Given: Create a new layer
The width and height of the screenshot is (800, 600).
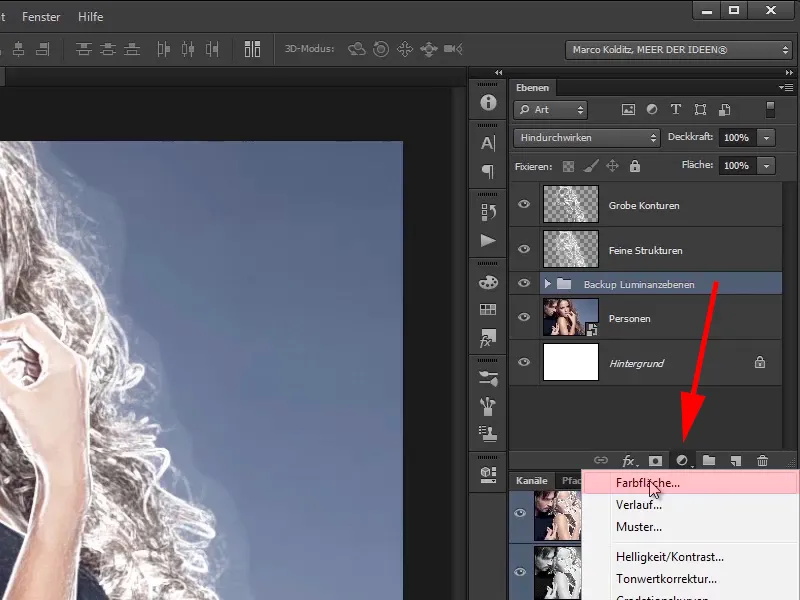Looking at the screenshot, I should [x=736, y=461].
